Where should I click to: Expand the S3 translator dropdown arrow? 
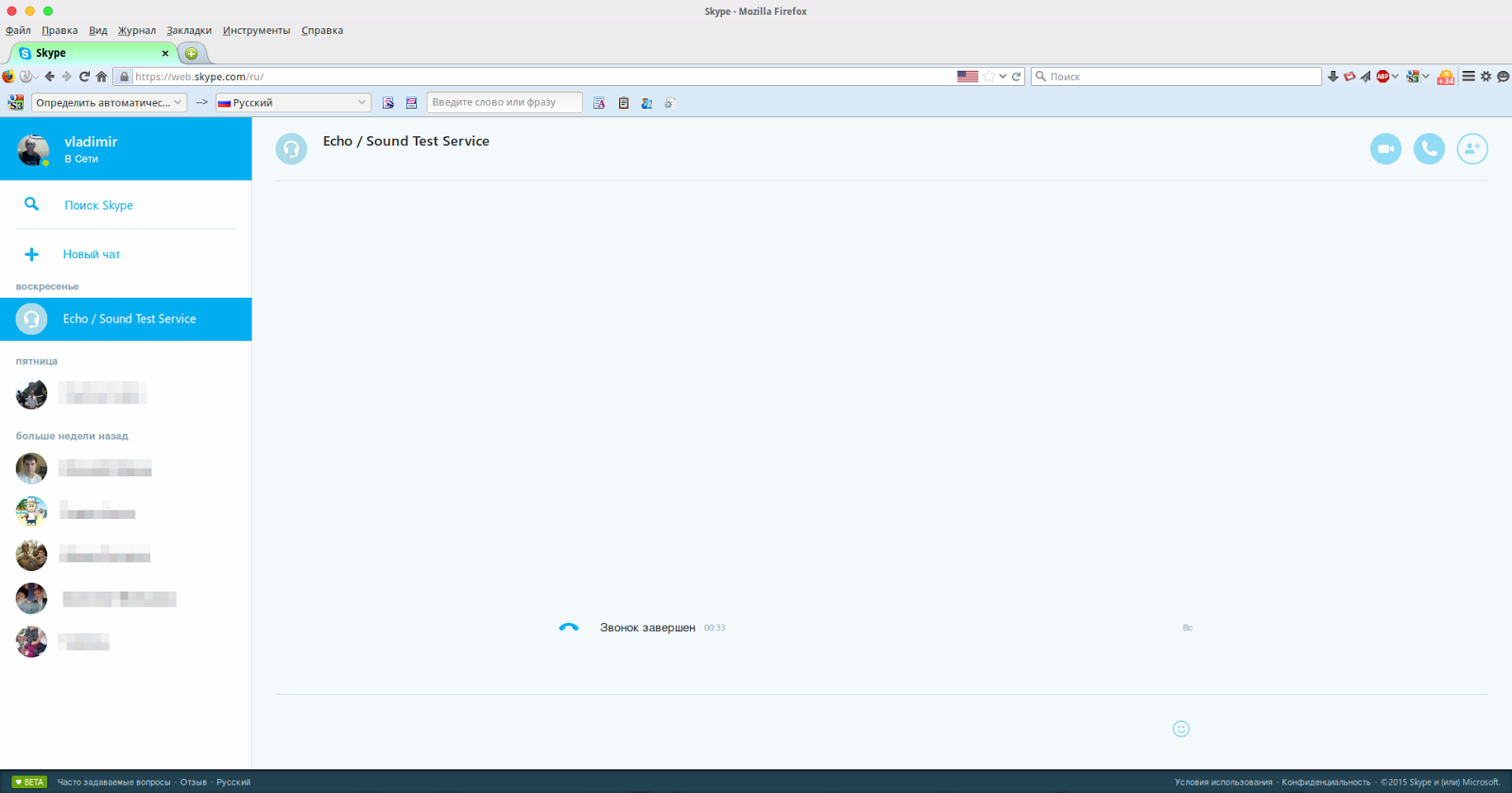(1426, 77)
